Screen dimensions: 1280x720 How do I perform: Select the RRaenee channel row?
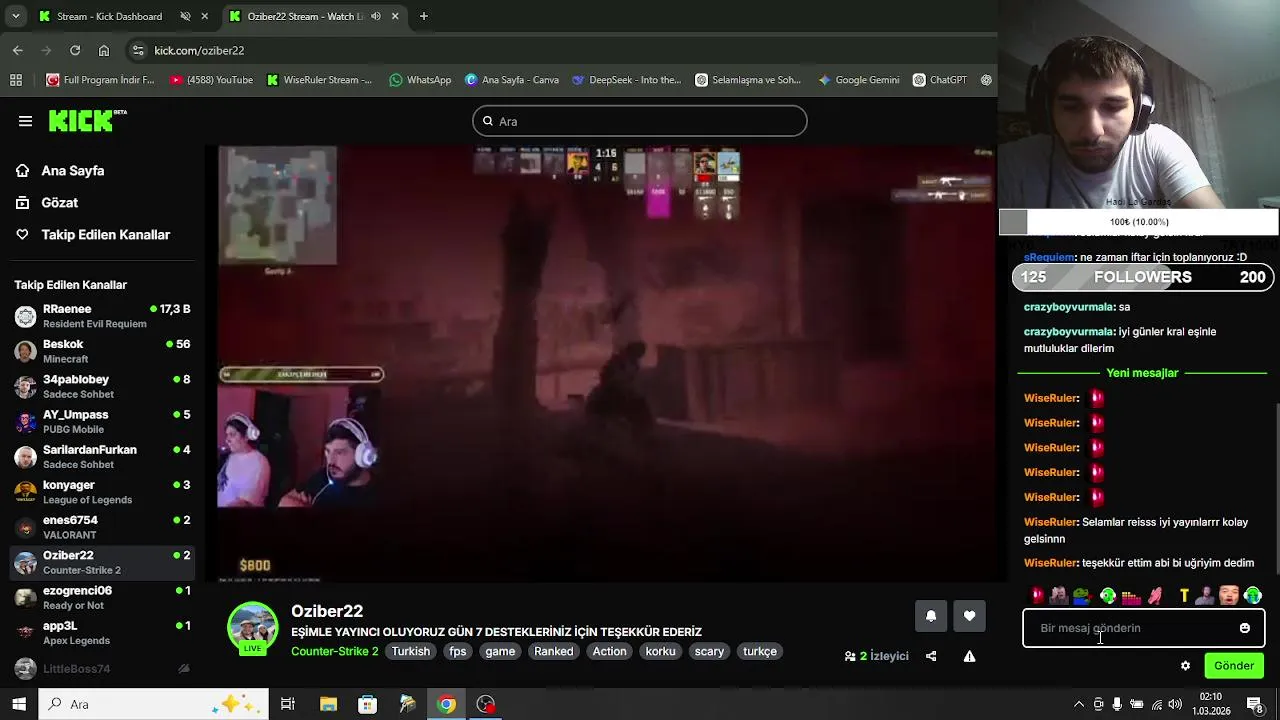coord(103,316)
